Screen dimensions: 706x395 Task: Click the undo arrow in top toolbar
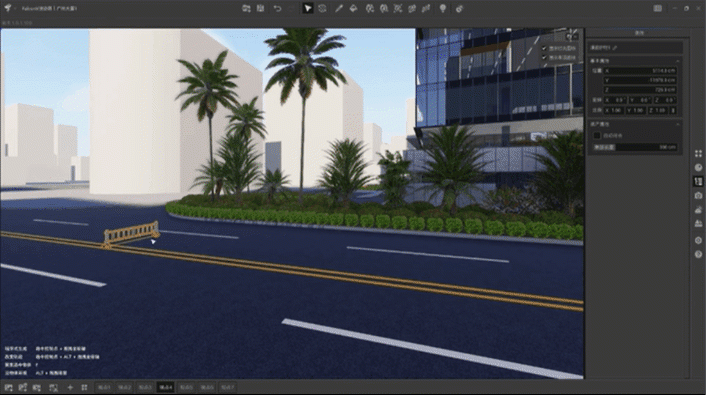(x=277, y=9)
